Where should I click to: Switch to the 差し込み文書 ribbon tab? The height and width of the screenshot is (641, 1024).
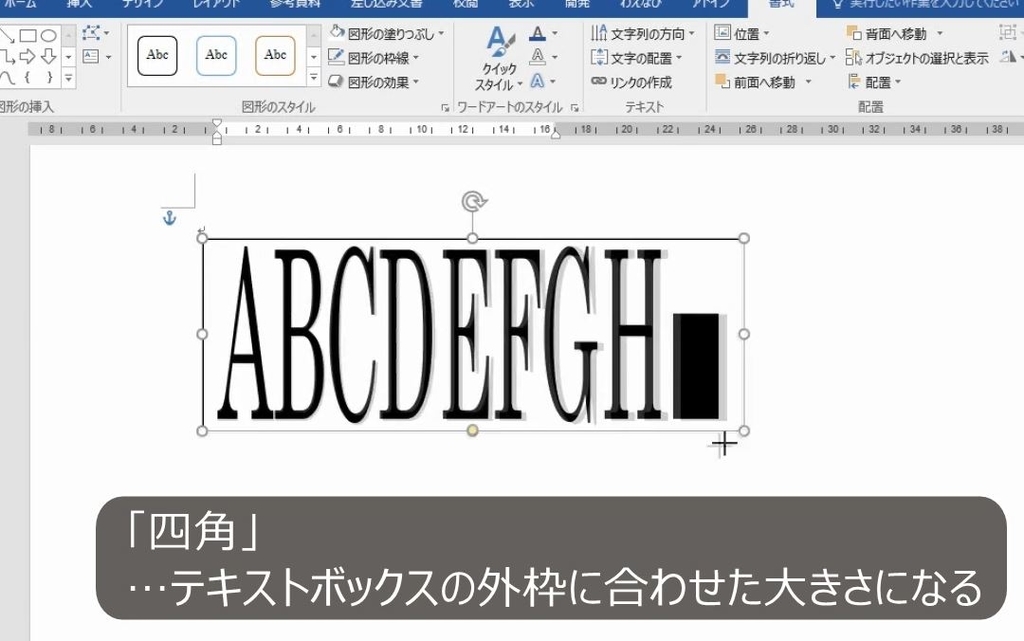point(386,4)
